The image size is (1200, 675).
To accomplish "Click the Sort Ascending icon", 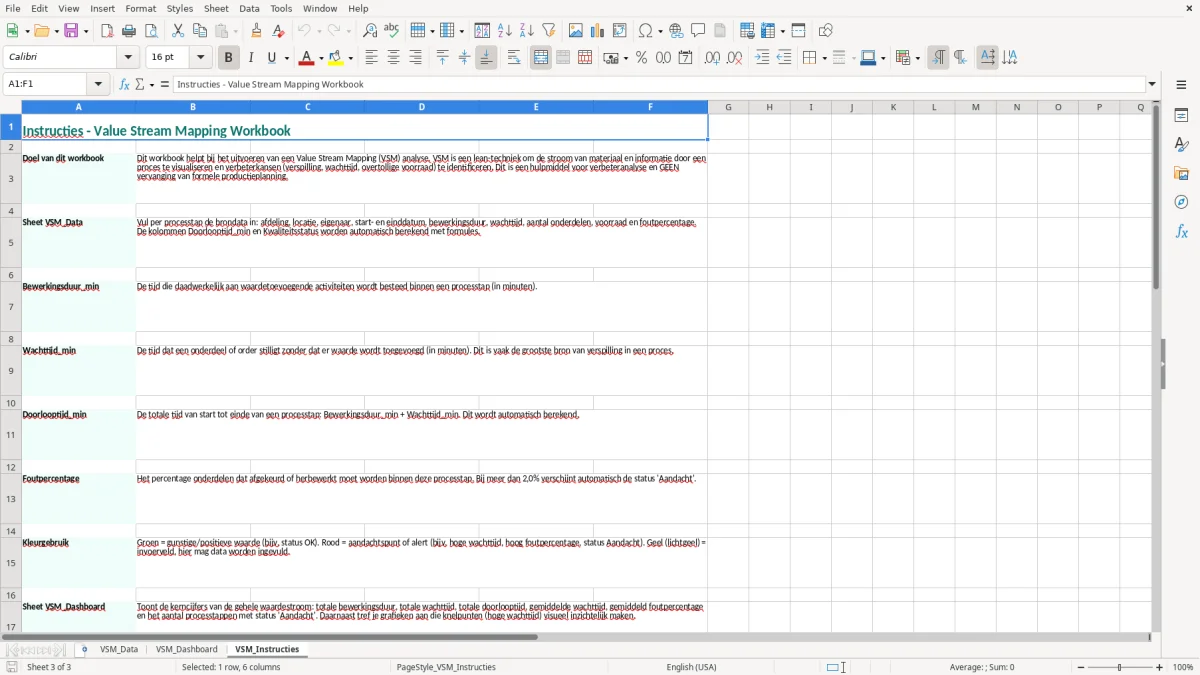I will click(x=505, y=31).
